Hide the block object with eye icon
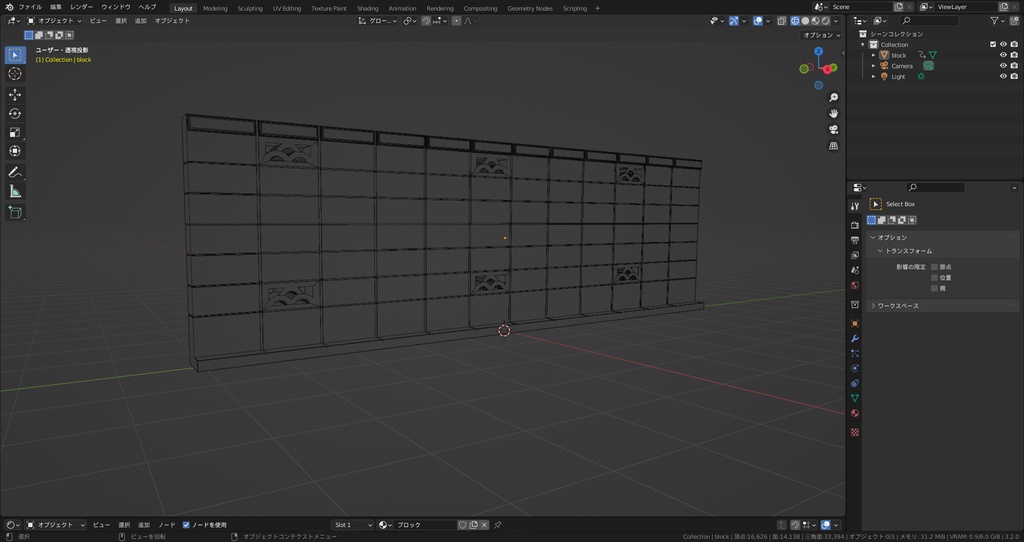Image resolution: width=1024 pixels, height=542 pixels. point(1004,56)
